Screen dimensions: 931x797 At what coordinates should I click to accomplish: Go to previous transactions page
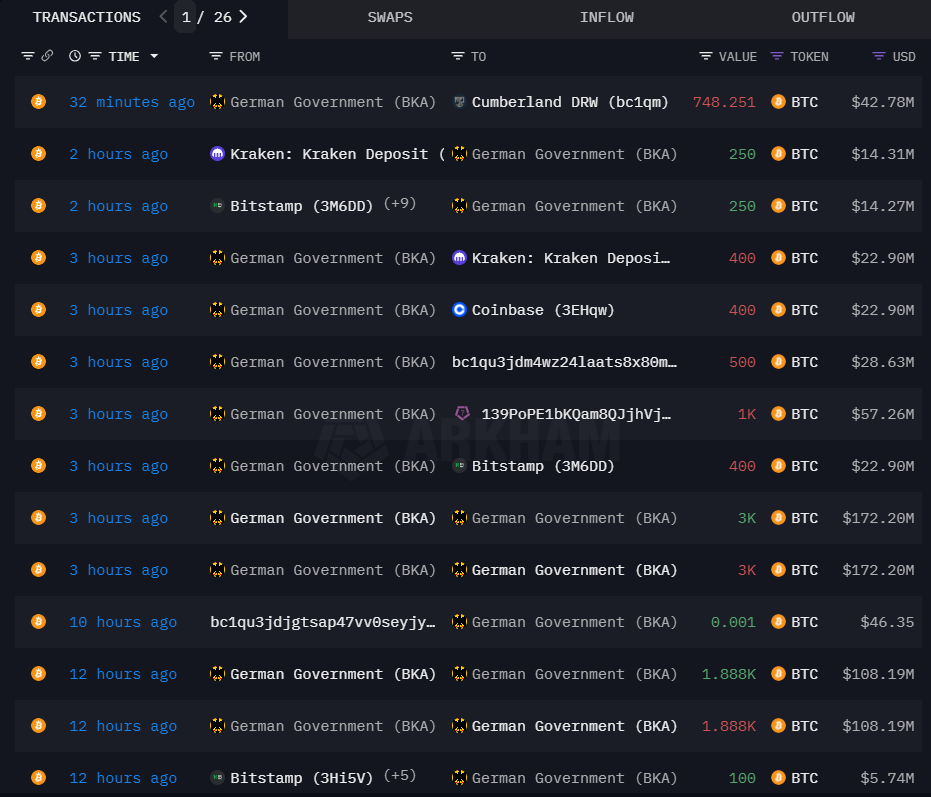coord(164,17)
